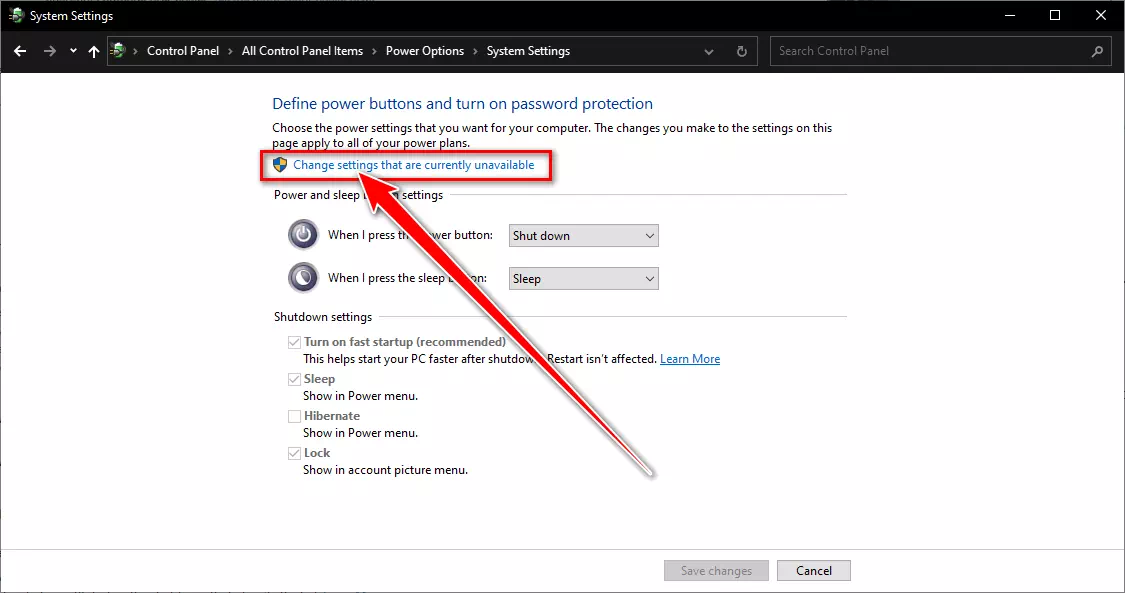
Task: Open the sleep button action dropdown
Action: 583,279
